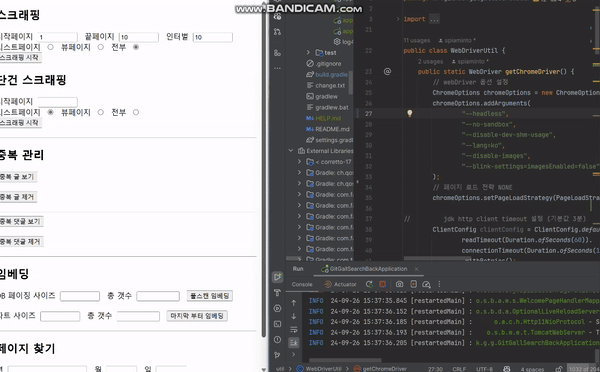
Task: Expand the test folder in project tree
Action: [x=308, y=52]
